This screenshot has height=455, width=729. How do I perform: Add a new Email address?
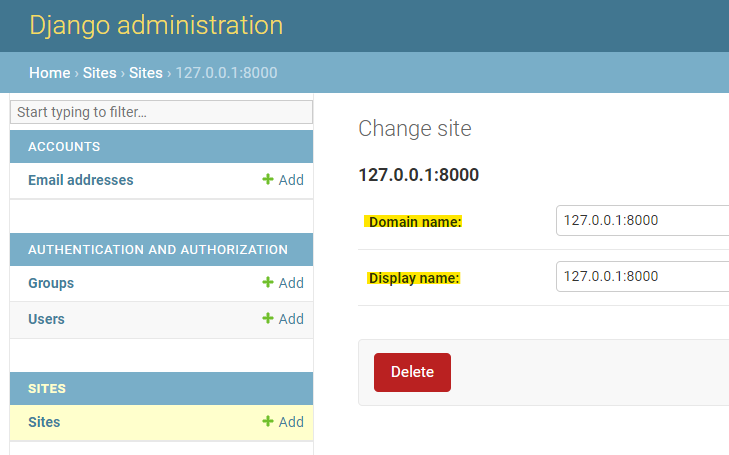(x=283, y=180)
